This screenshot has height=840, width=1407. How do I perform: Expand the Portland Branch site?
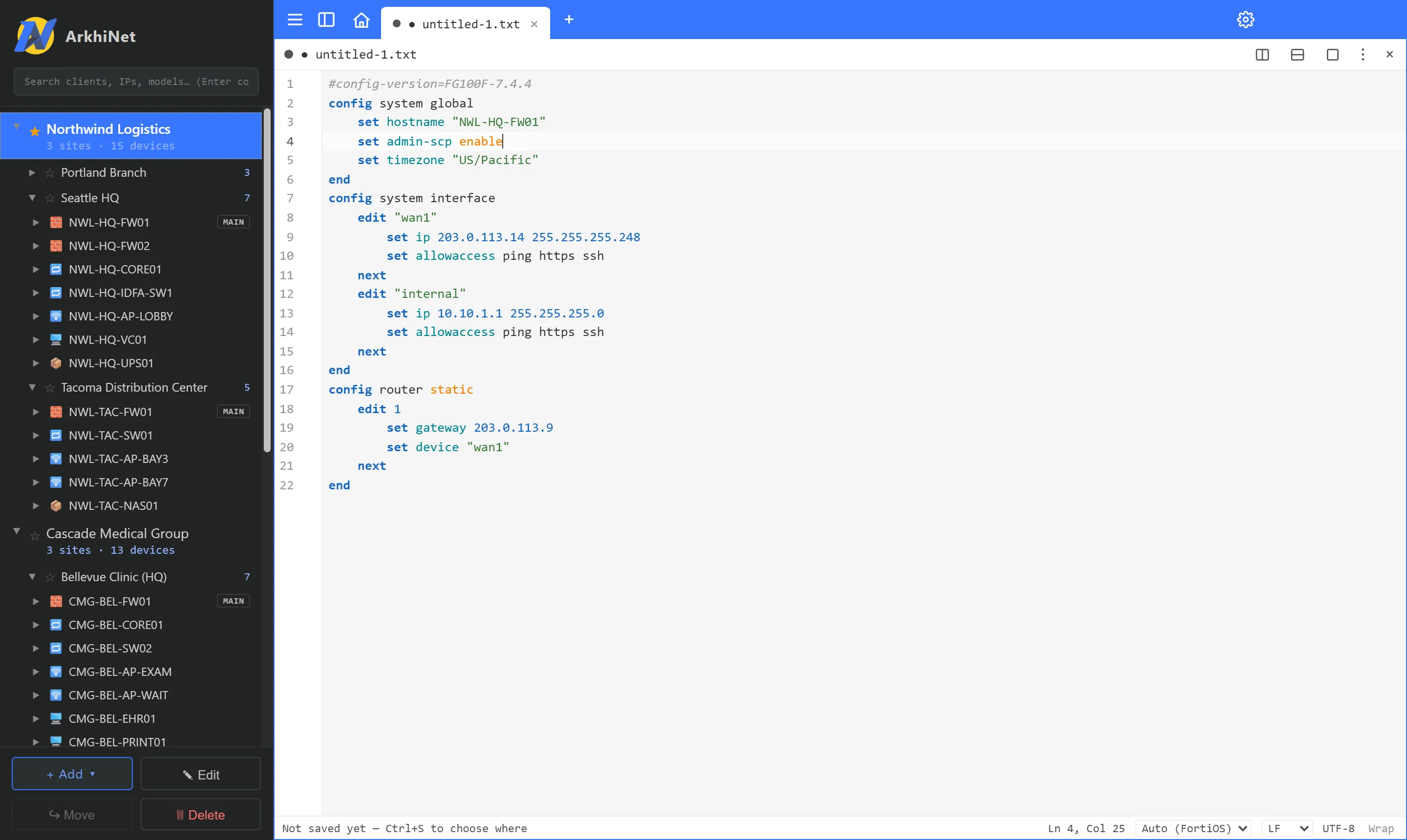click(x=32, y=173)
